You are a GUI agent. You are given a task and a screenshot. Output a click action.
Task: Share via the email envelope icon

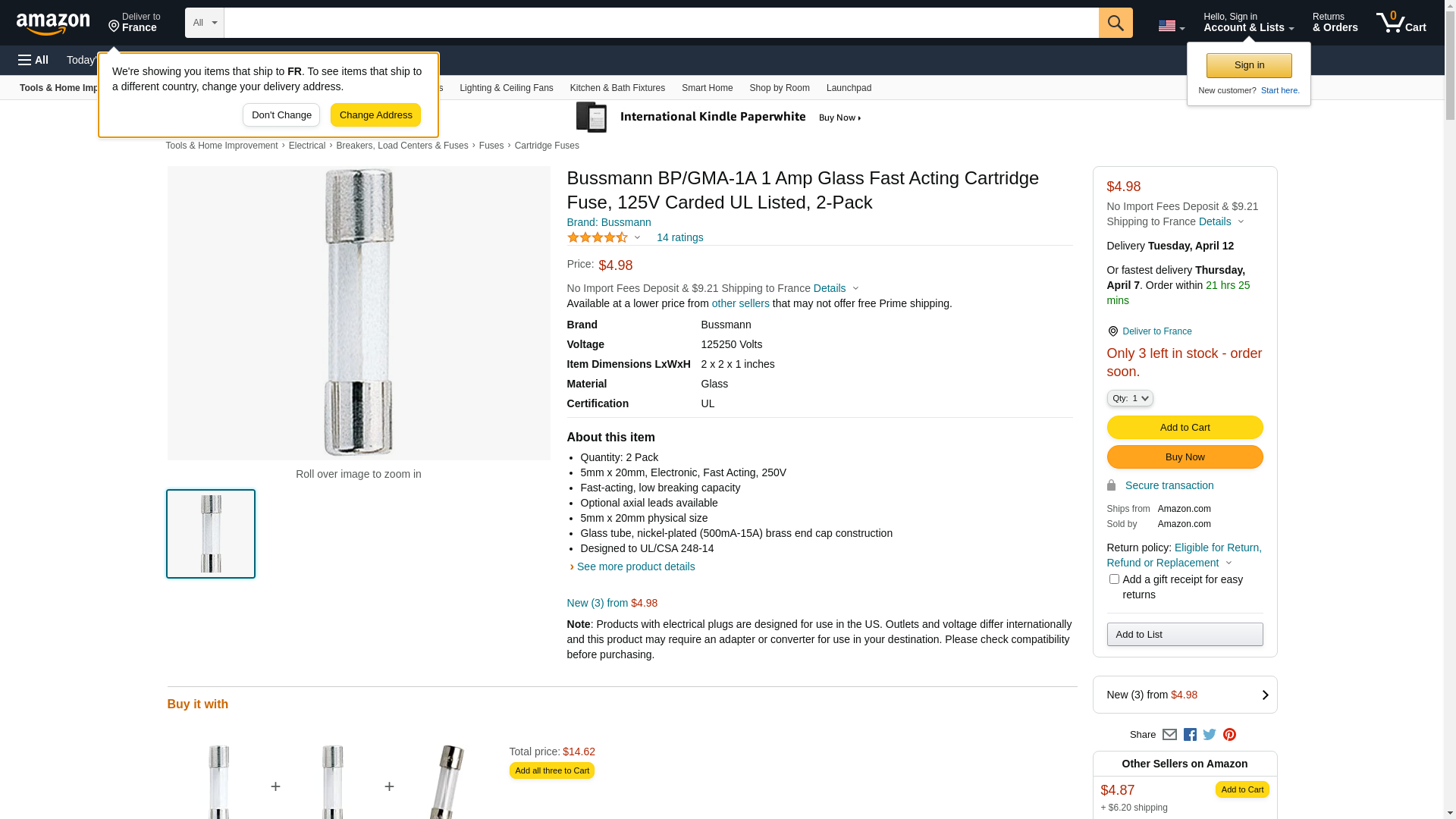click(x=1169, y=734)
